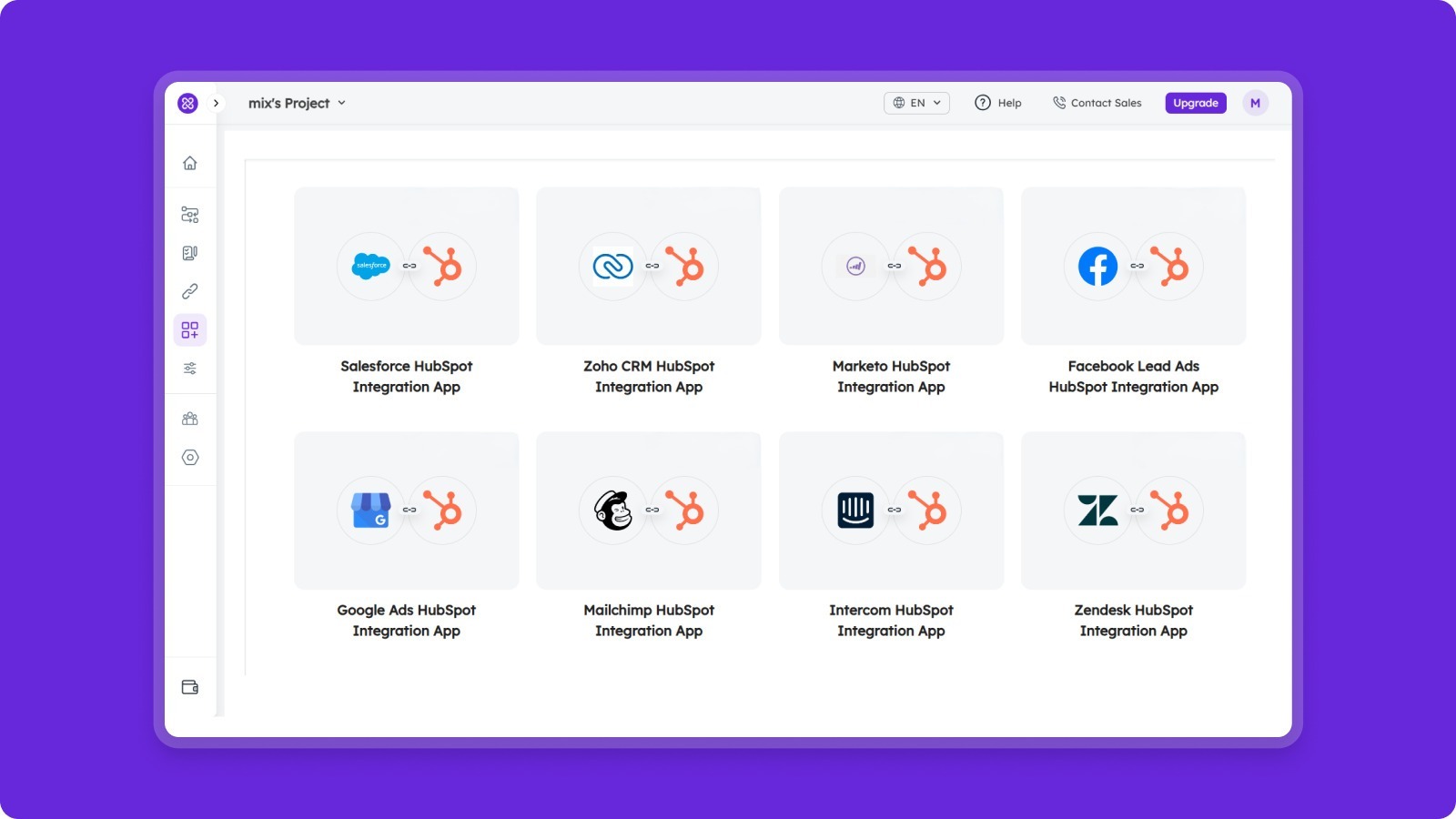Click the Help link

pos(998,103)
